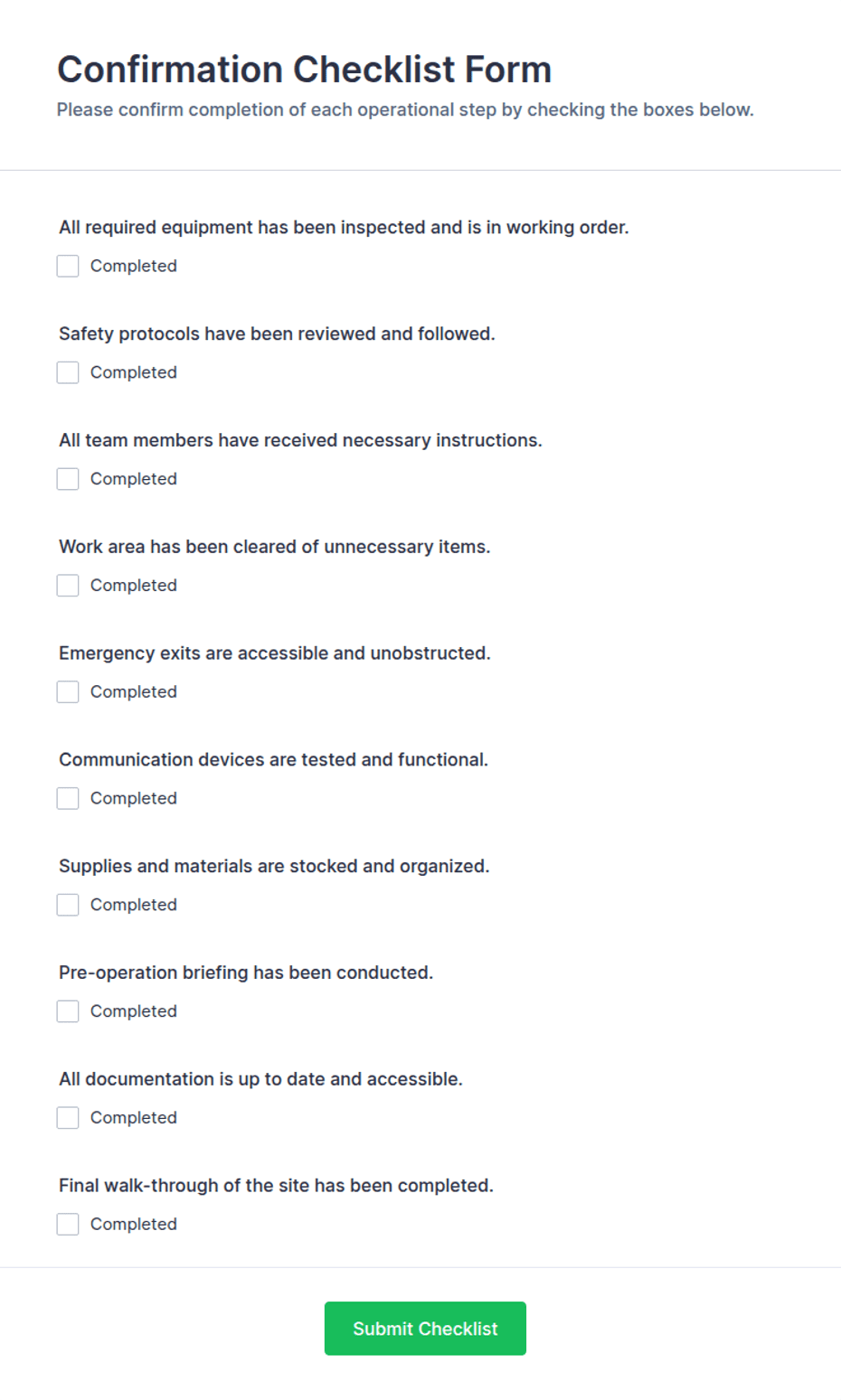Enable checkbox for work area cleared

pos(68,586)
